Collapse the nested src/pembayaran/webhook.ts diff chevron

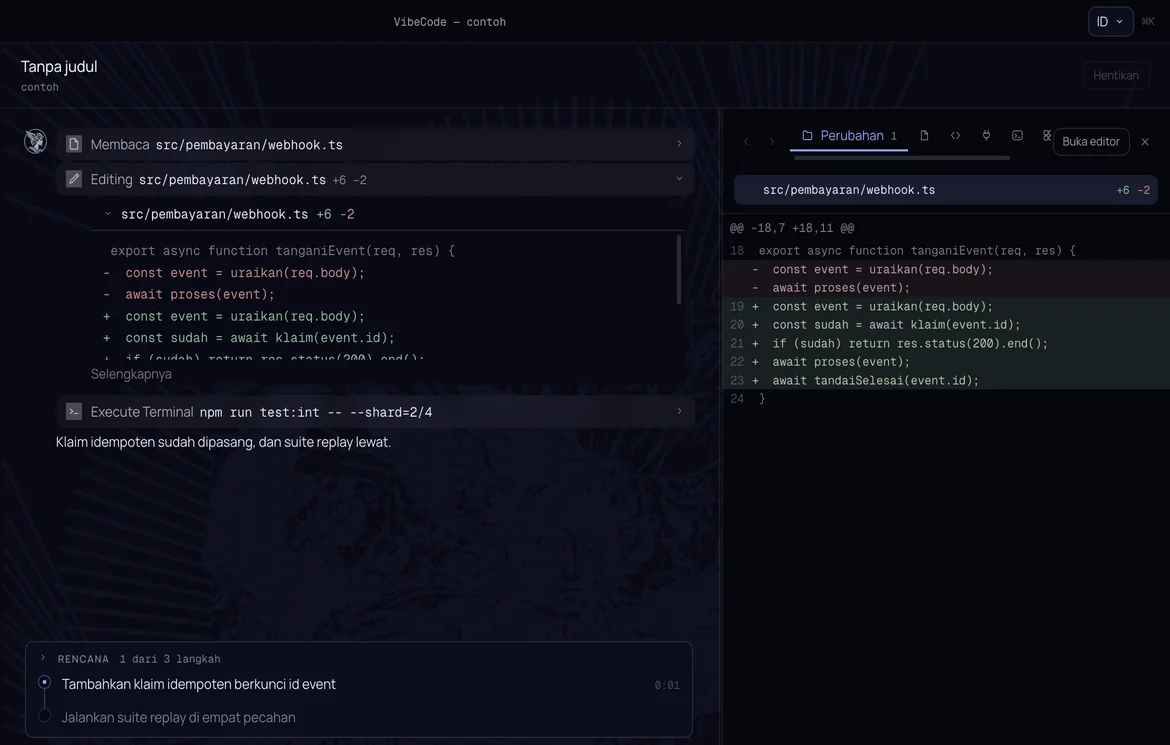click(108, 213)
